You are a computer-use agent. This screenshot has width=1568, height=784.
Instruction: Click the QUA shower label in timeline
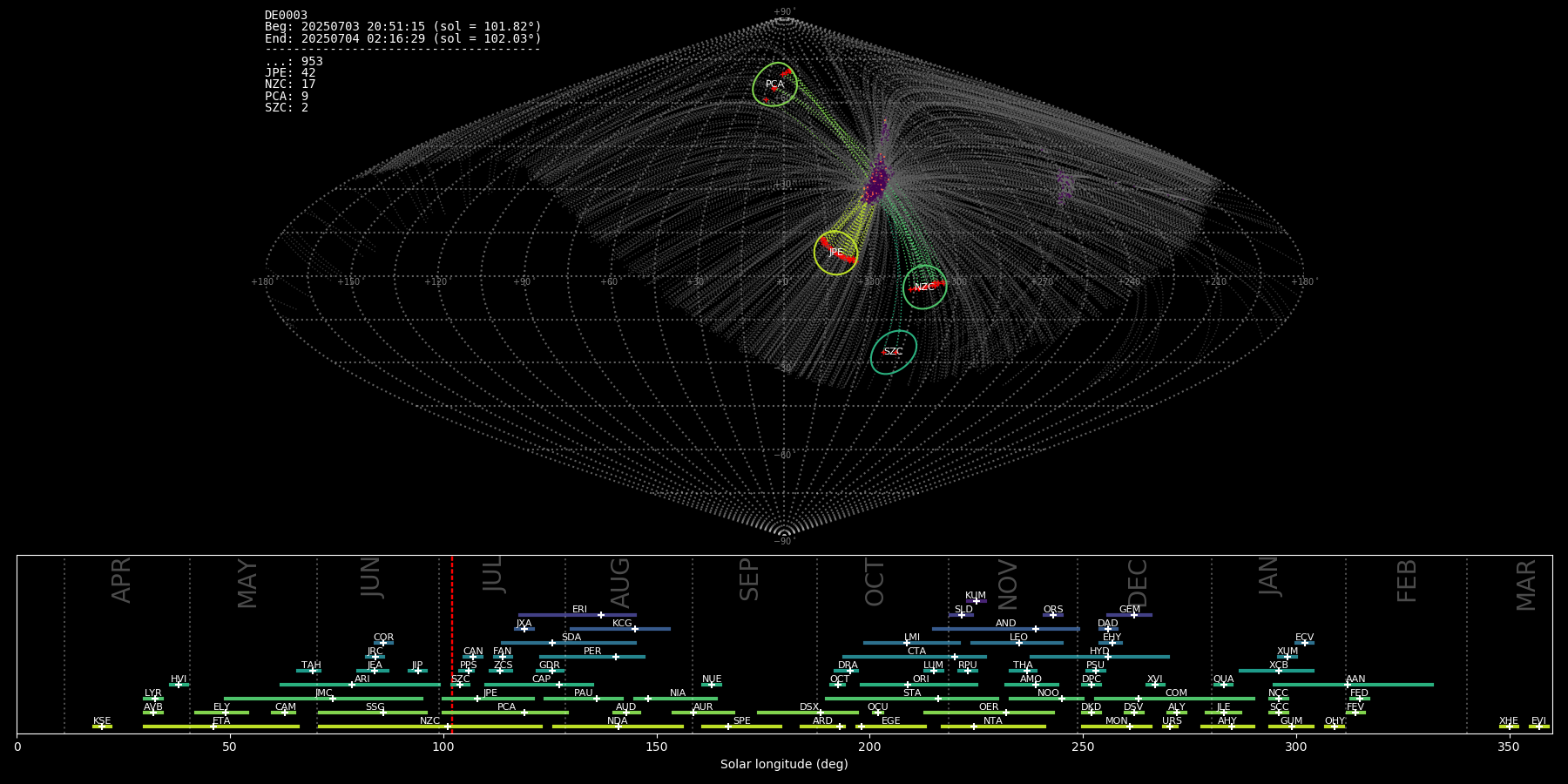pos(1223,679)
